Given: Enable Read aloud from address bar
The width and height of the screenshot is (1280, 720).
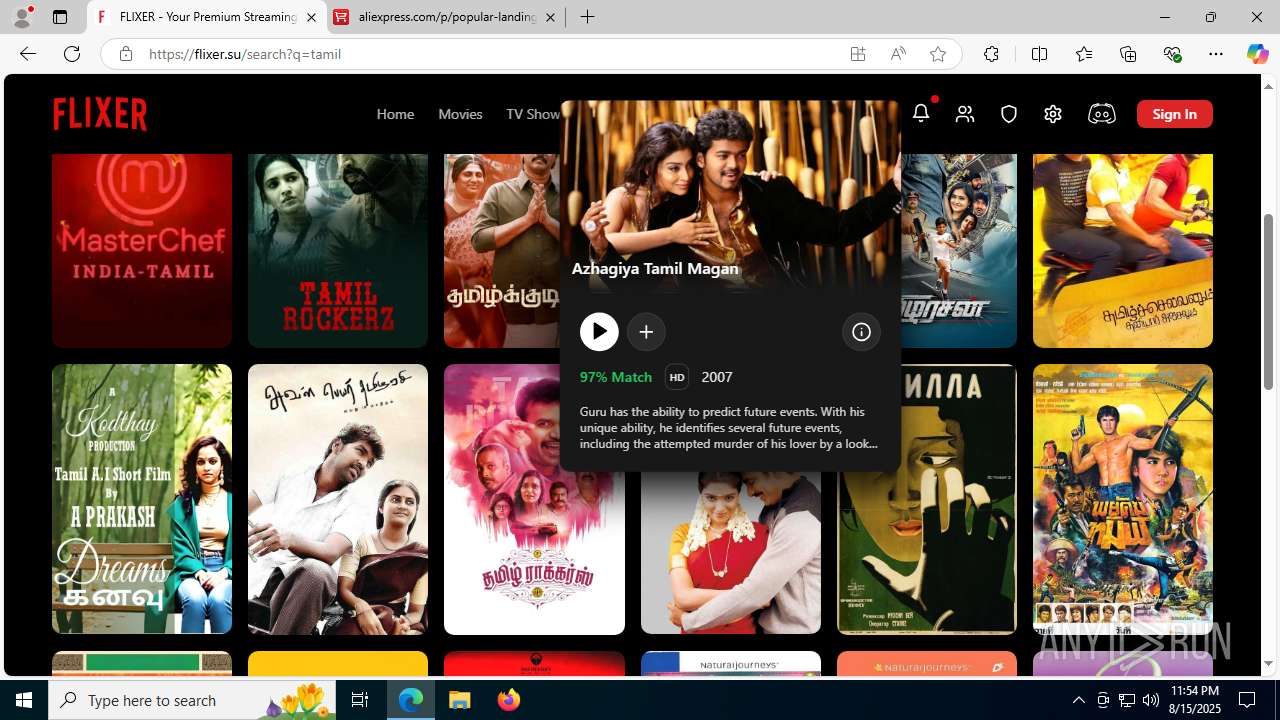Looking at the screenshot, I should pos(898,54).
